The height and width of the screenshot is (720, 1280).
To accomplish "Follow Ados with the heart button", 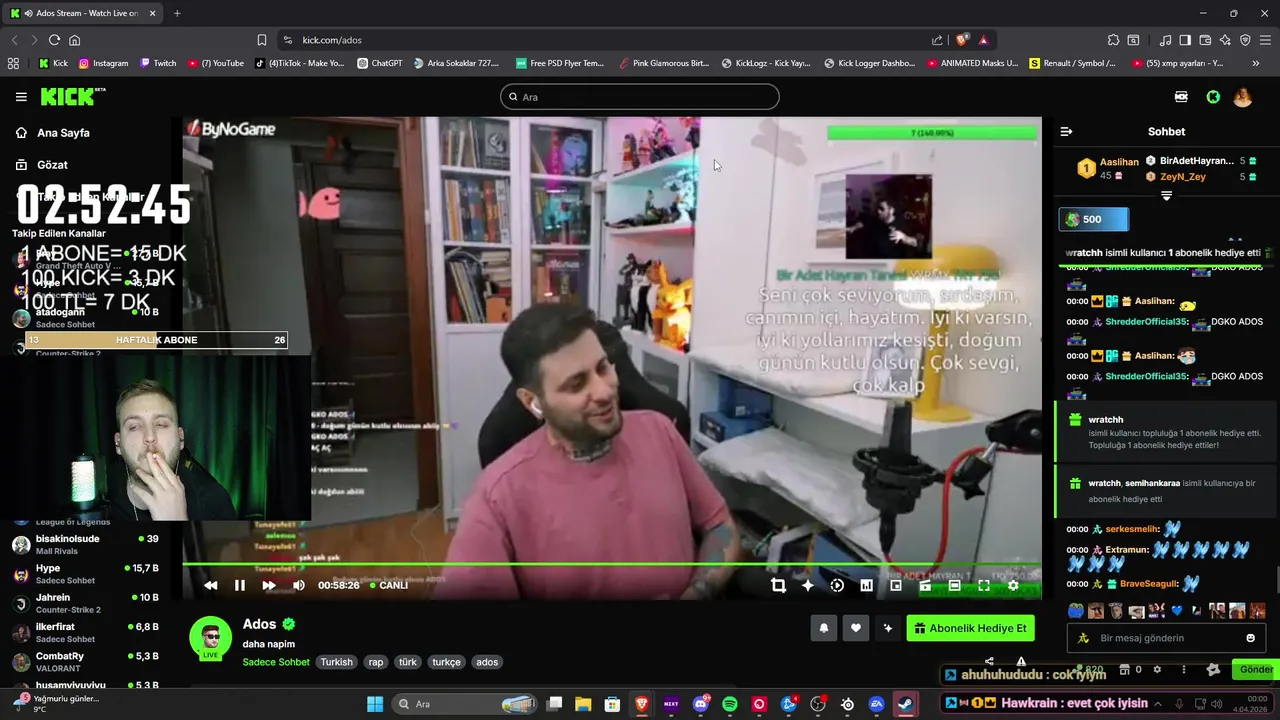I will 855,628.
